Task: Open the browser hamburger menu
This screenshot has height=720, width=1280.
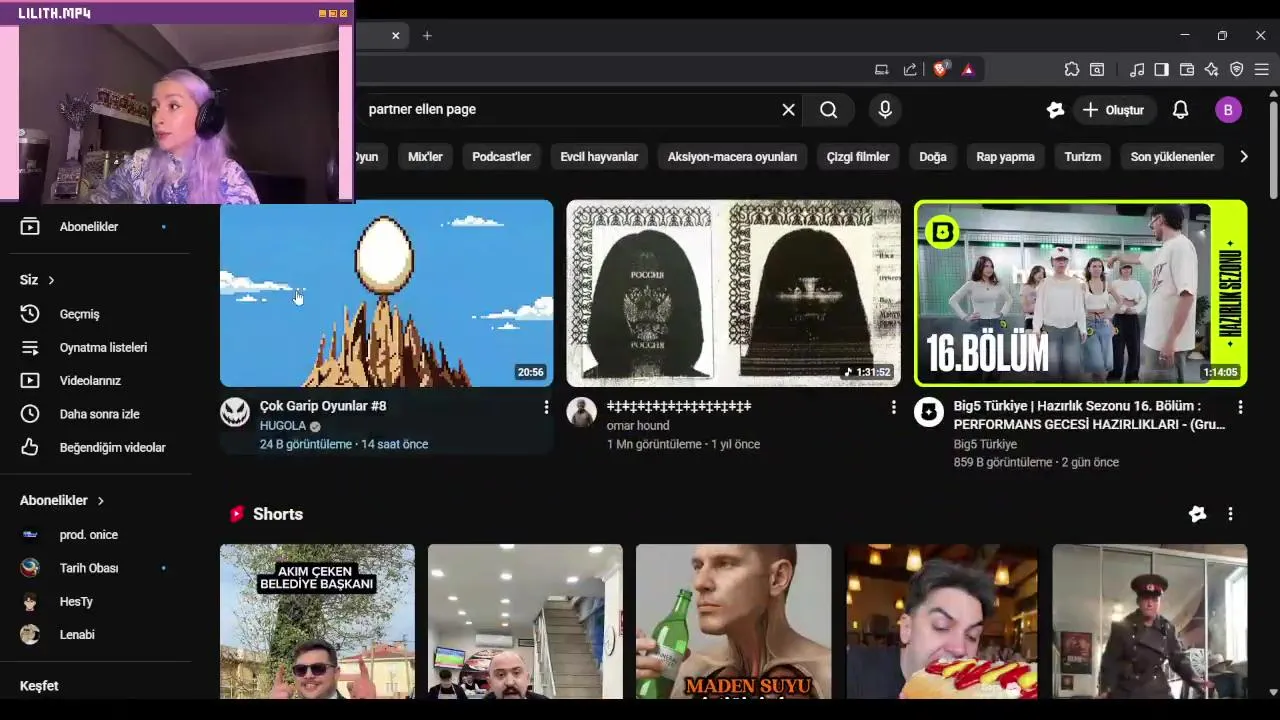Action: pyautogui.click(x=1262, y=69)
